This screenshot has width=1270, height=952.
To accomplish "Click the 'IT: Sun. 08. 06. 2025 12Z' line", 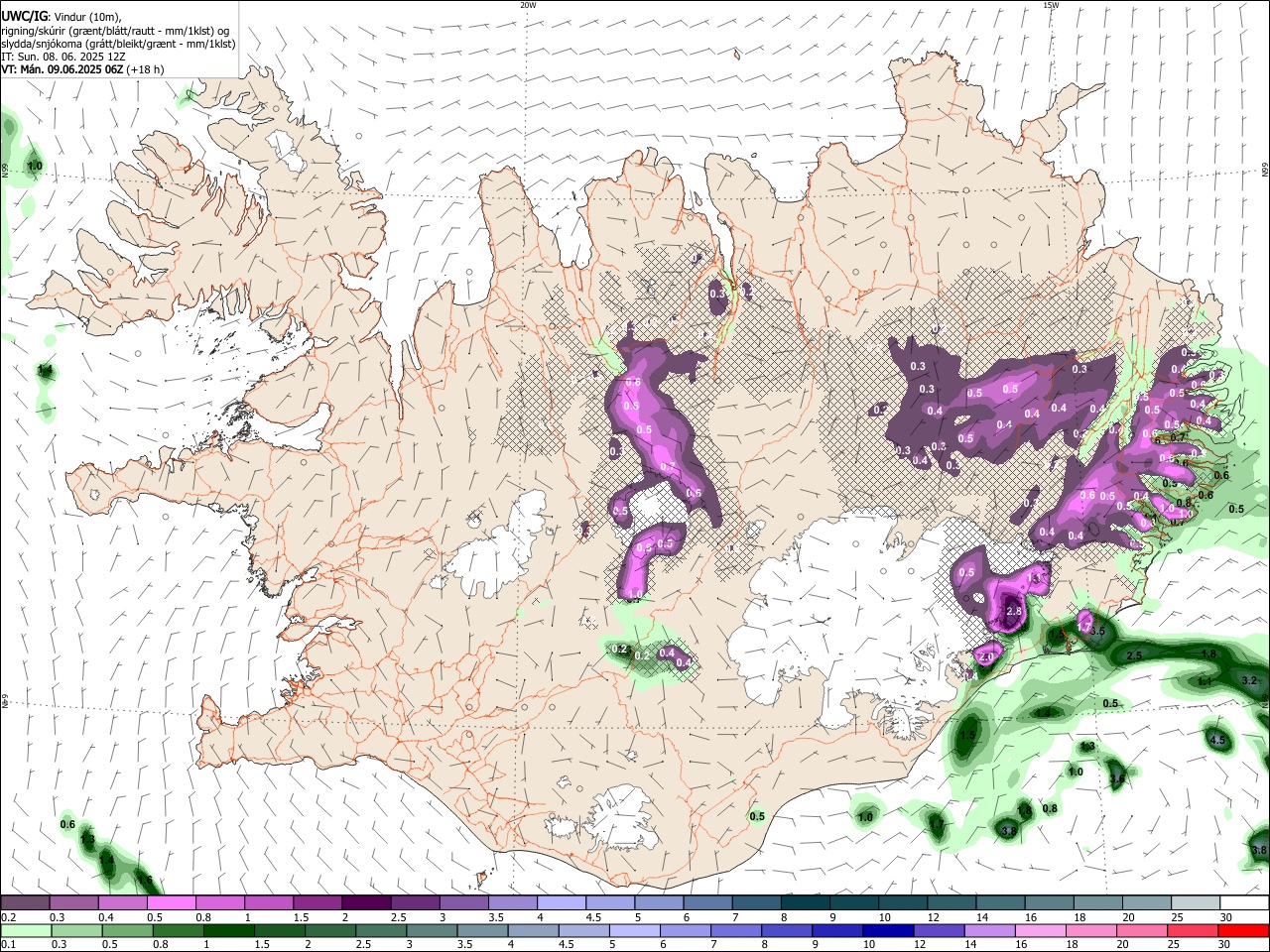I will click(63, 57).
